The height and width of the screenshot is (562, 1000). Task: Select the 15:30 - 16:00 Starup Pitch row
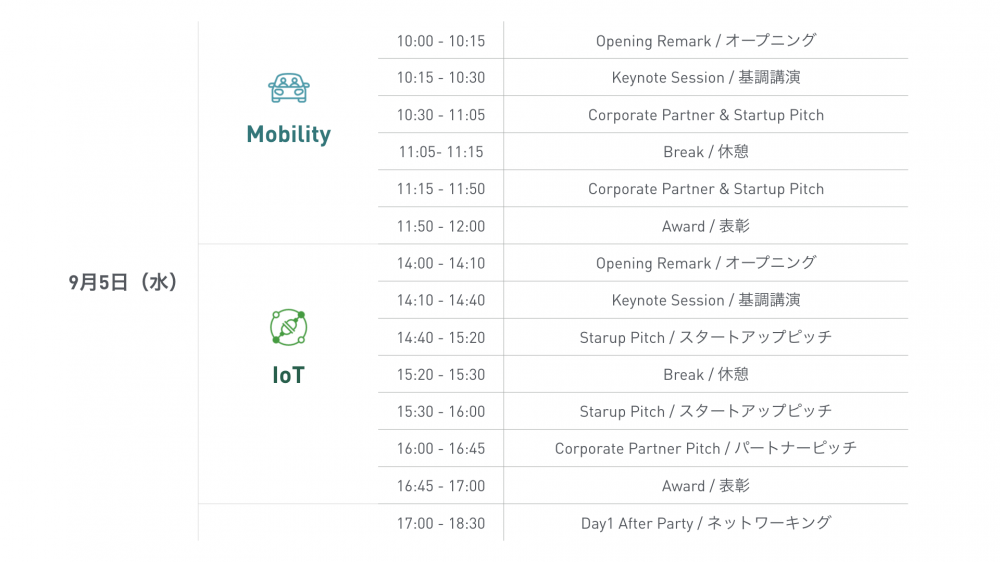[x=643, y=411]
